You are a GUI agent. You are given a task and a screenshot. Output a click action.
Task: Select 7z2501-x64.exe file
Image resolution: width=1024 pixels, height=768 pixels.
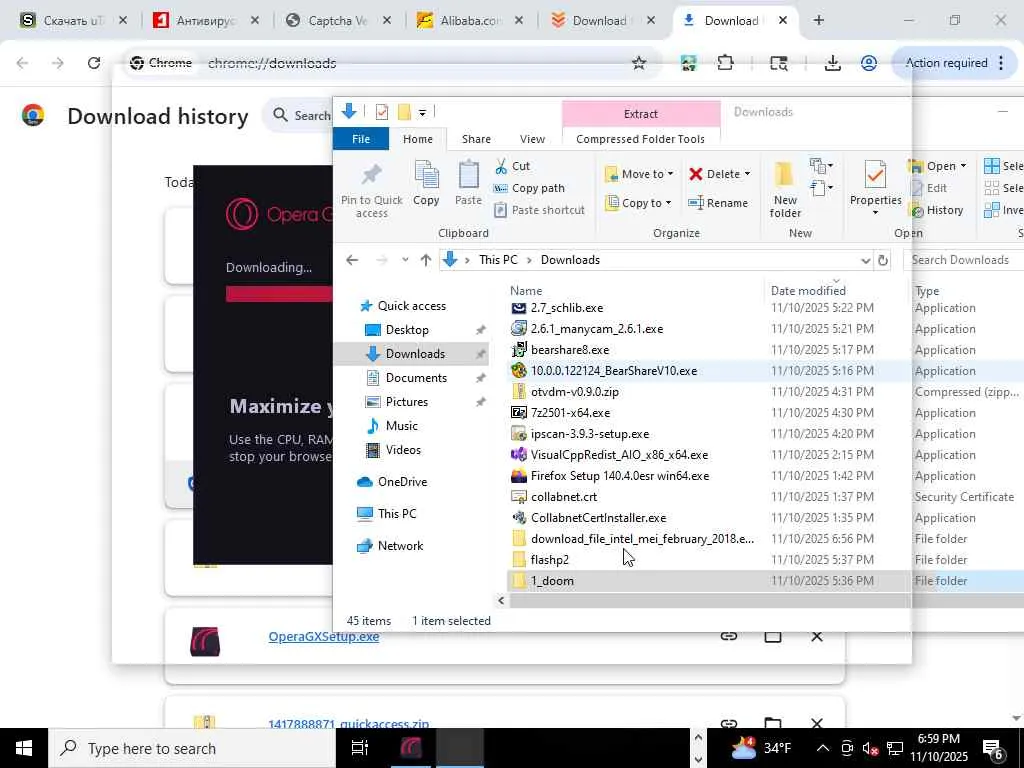(570, 413)
